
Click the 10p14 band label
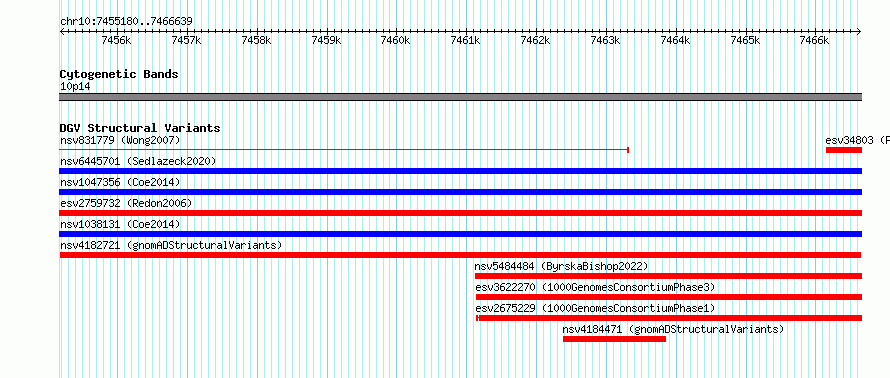coord(75,87)
